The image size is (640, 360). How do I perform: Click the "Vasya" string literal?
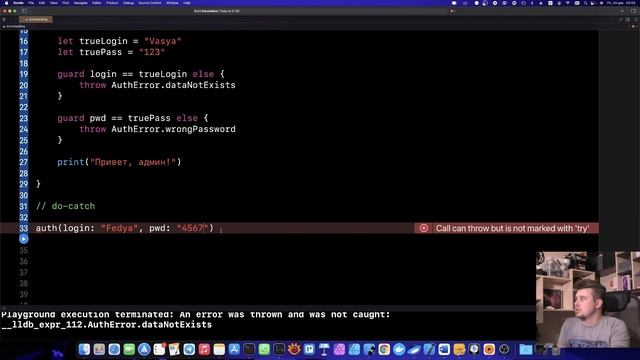[x=162, y=41]
